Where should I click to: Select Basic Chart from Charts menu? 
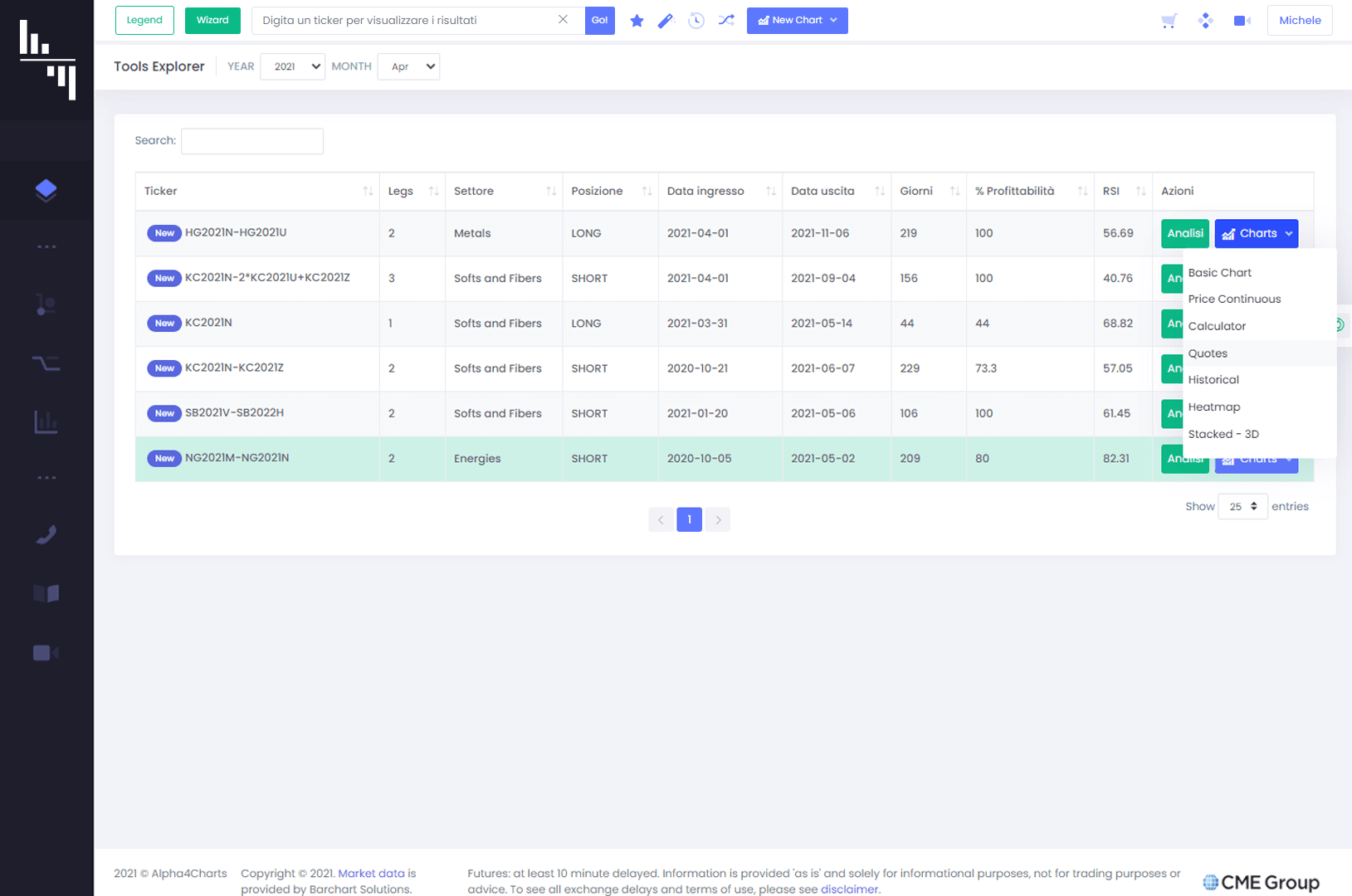(x=1219, y=272)
